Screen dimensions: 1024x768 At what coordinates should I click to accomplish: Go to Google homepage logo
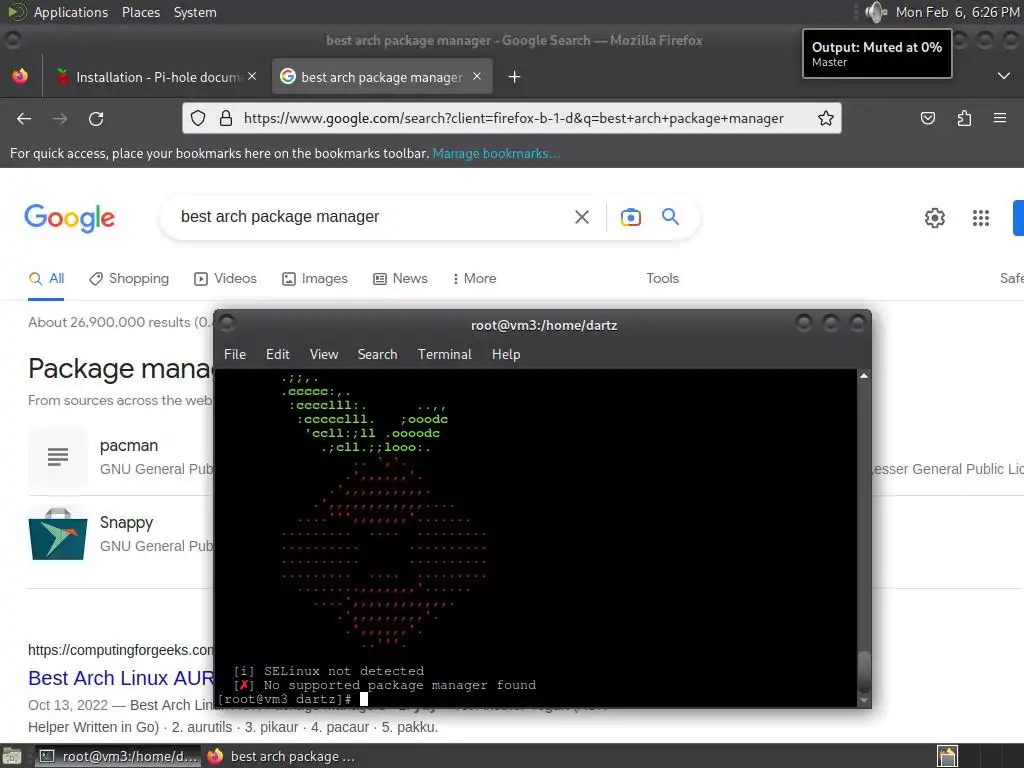click(70, 218)
